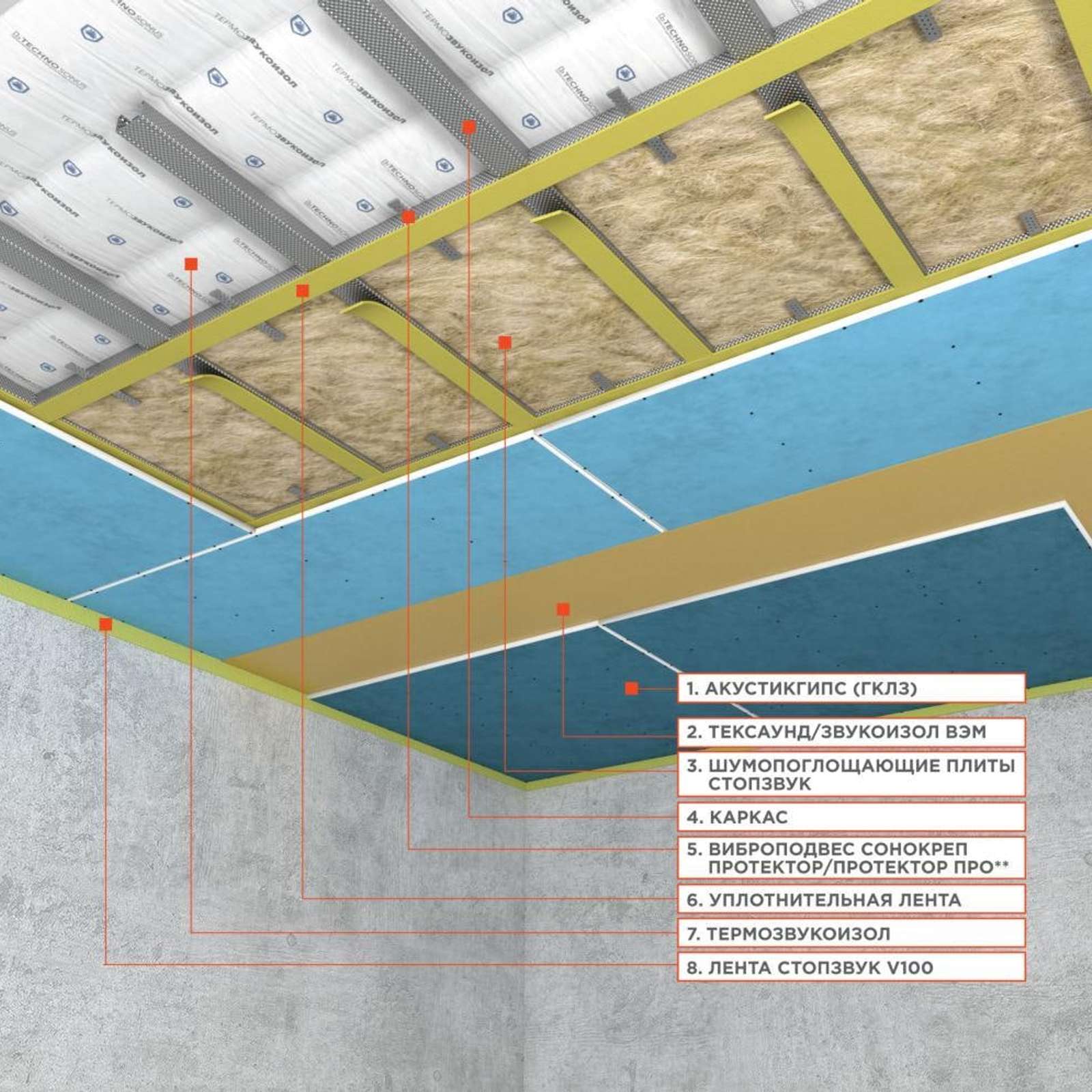Click the label '2. ТЕКСАУНД/ЗВУКОИЗОЛ ВЭМ'
This screenshot has height=1092, width=1092.
pos(851,732)
